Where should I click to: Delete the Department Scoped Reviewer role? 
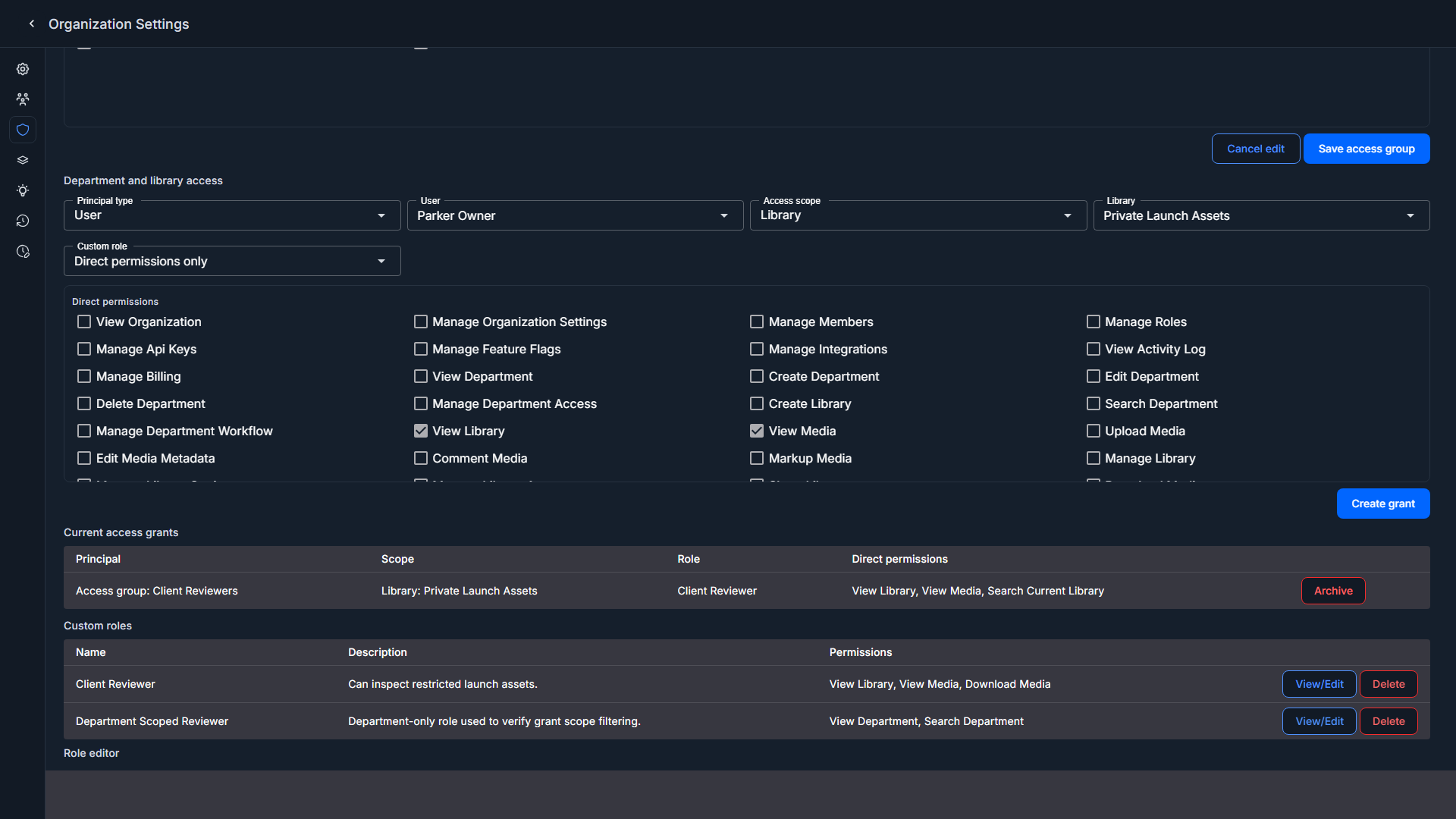tap(1389, 721)
